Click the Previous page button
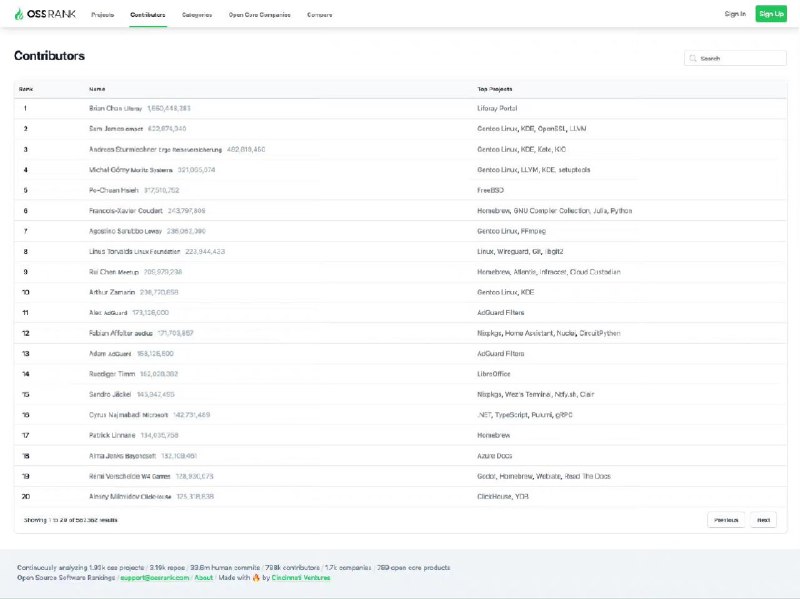 click(x=726, y=520)
